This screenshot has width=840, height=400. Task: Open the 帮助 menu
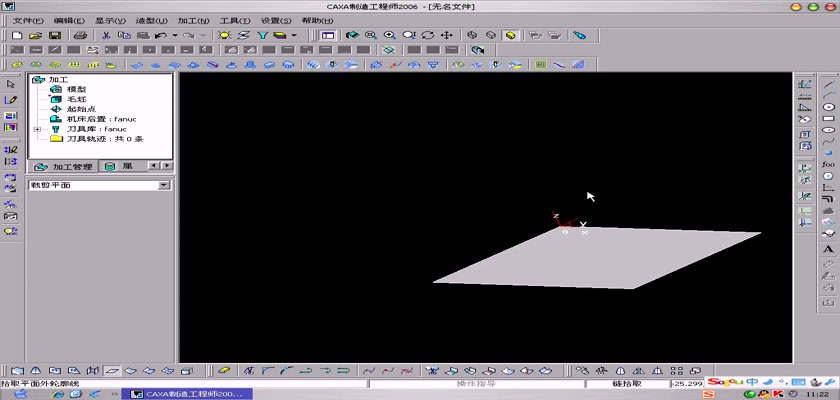[317, 20]
